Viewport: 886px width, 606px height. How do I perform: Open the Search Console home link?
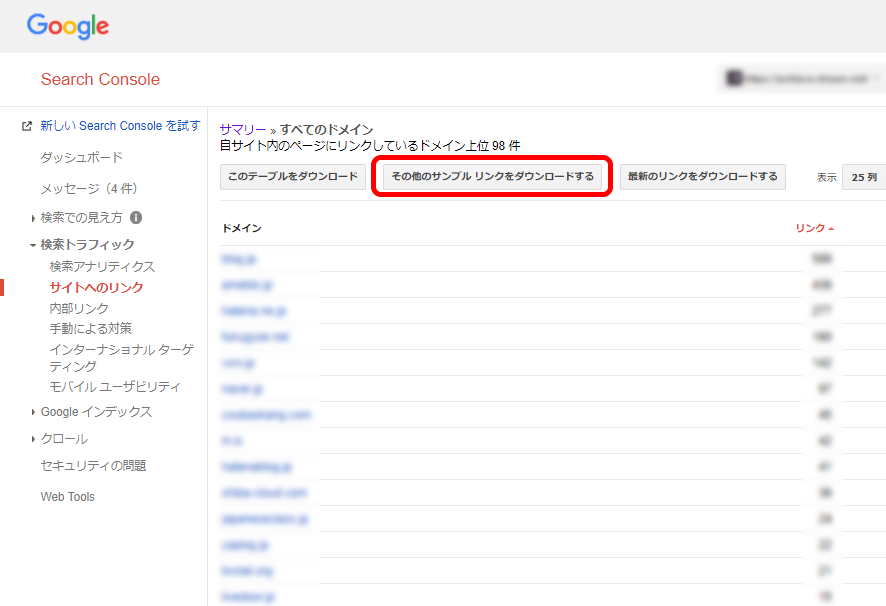click(100, 79)
